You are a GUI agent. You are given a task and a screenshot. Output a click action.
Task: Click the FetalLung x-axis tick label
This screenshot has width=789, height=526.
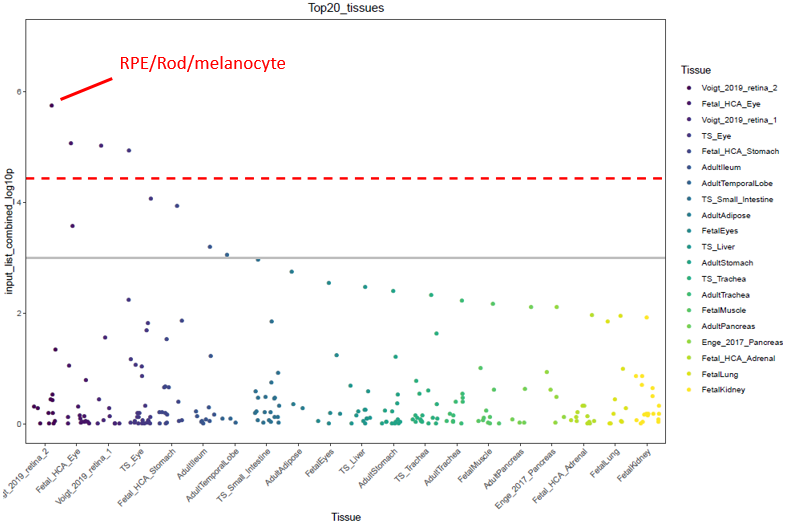[x=601, y=465]
